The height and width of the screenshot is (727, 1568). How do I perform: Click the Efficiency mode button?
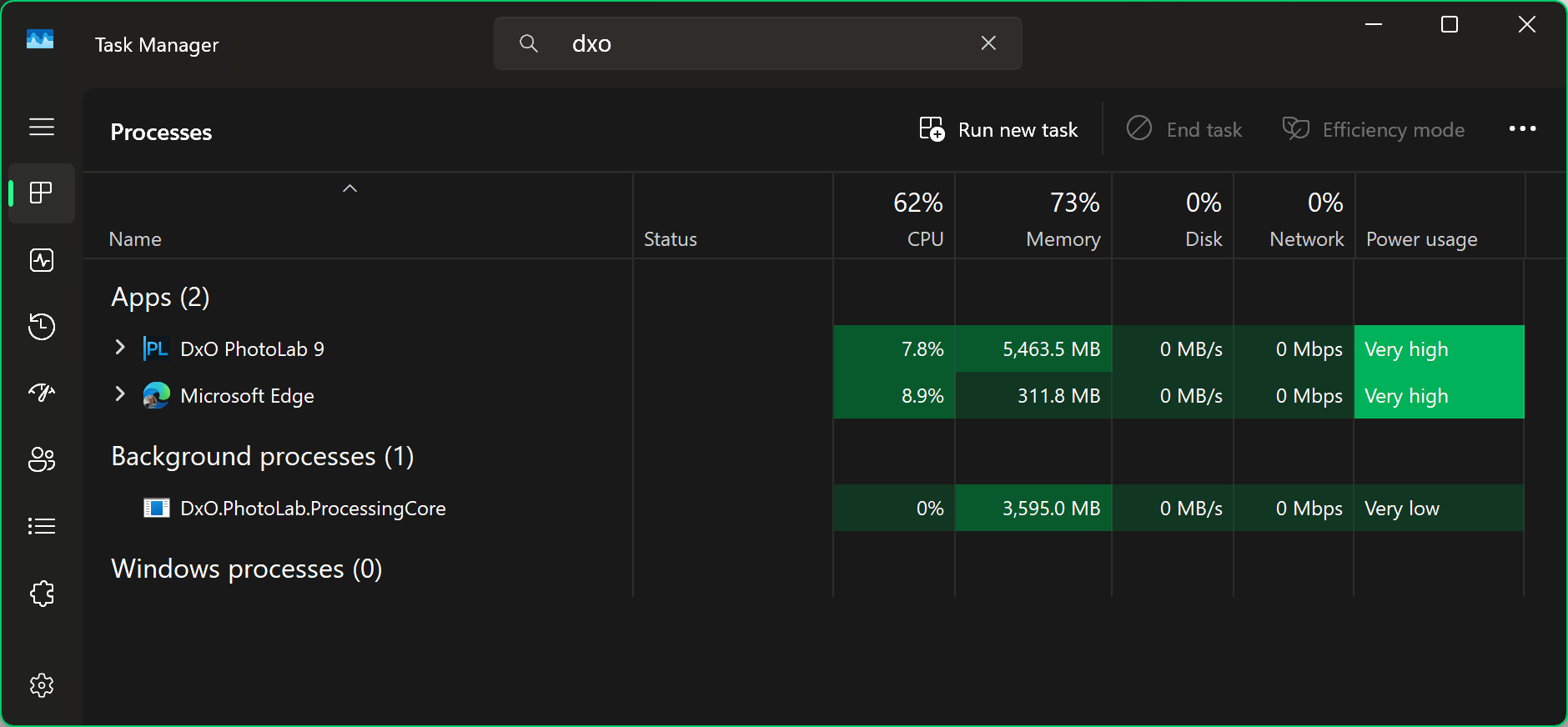click(x=1374, y=130)
